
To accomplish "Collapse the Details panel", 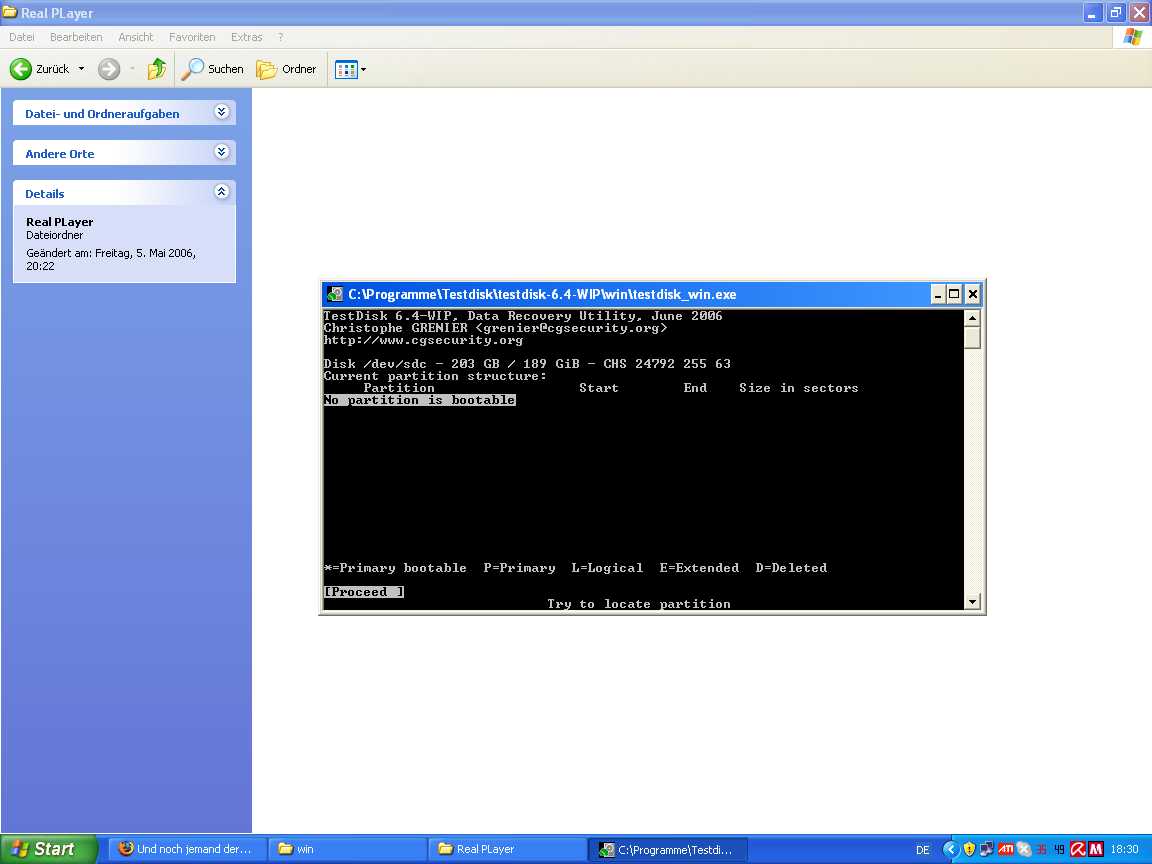I will [x=222, y=192].
